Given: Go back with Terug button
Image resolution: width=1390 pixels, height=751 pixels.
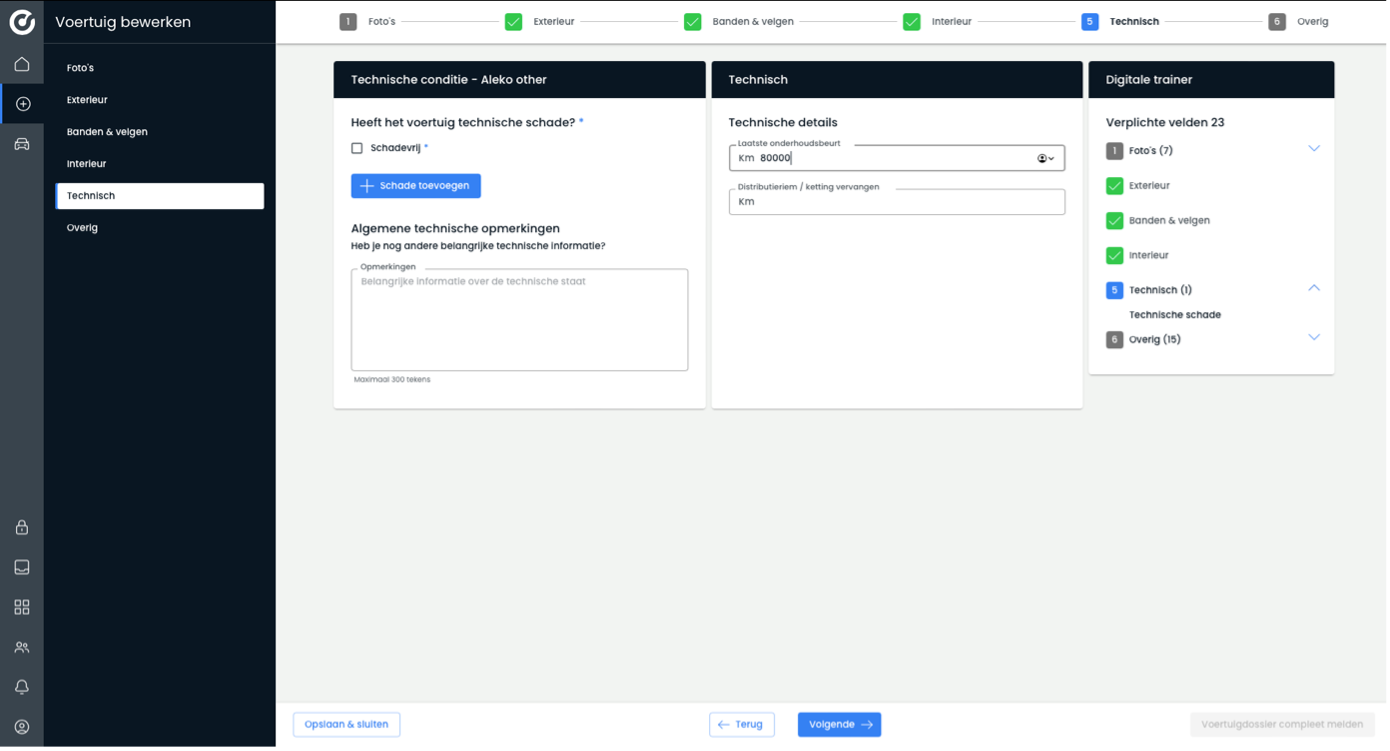Looking at the screenshot, I should (742, 726).
